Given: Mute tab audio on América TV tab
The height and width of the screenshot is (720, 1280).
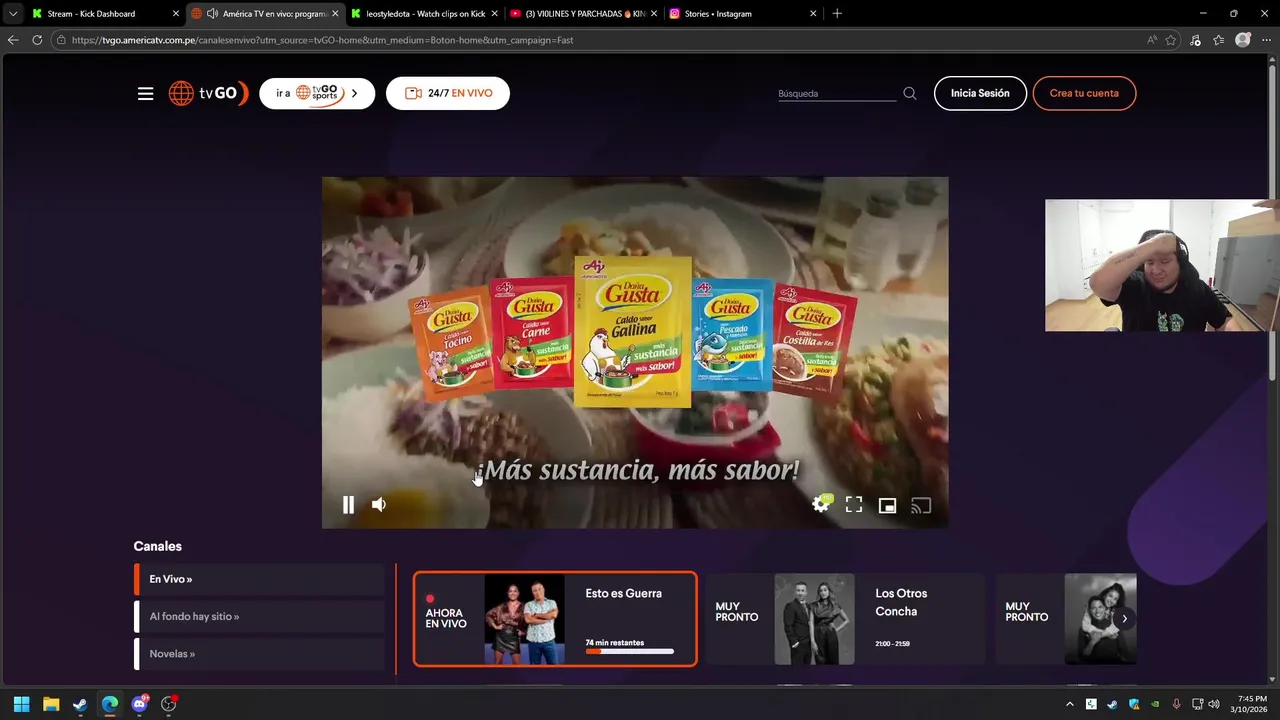Looking at the screenshot, I should click(212, 14).
